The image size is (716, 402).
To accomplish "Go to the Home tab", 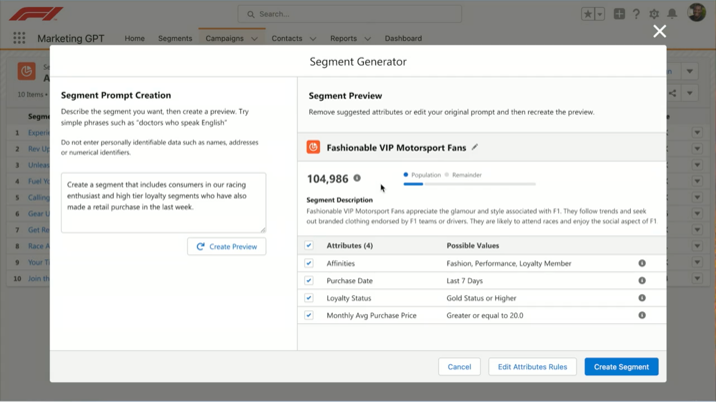I will click(x=134, y=38).
